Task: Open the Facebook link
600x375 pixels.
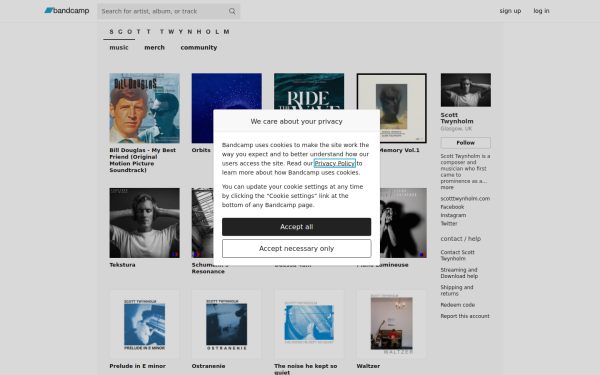Action: tap(452, 207)
